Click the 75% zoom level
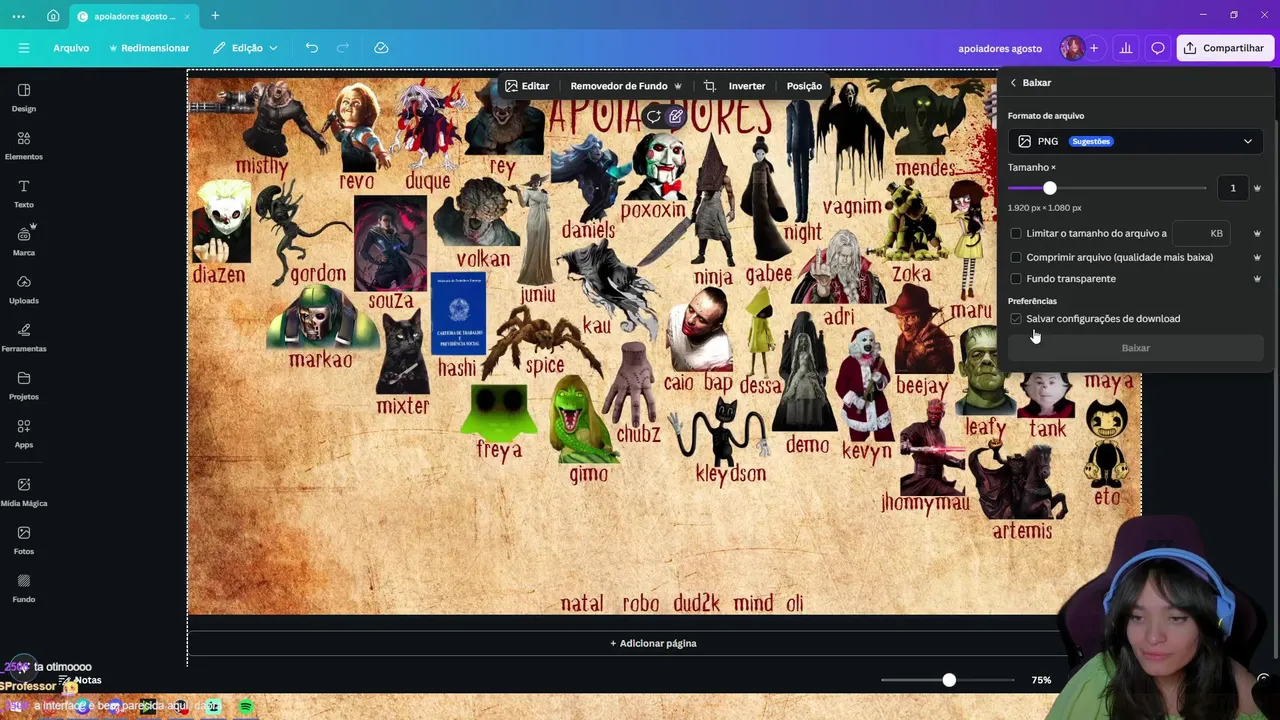Viewport: 1280px width, 720px height. pyautogui.click(x=1041, y=680)
